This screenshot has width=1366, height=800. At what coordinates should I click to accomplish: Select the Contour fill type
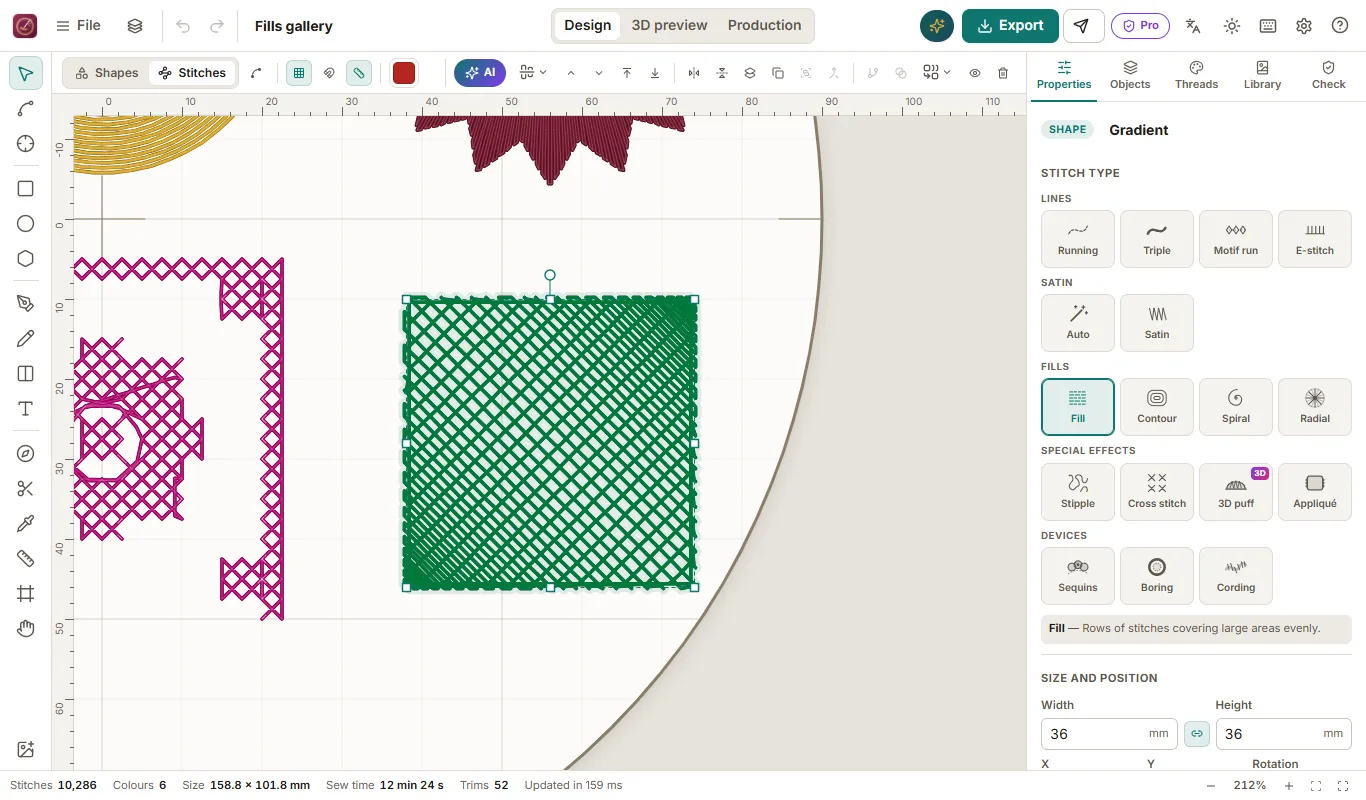(x=1157, y=407)
